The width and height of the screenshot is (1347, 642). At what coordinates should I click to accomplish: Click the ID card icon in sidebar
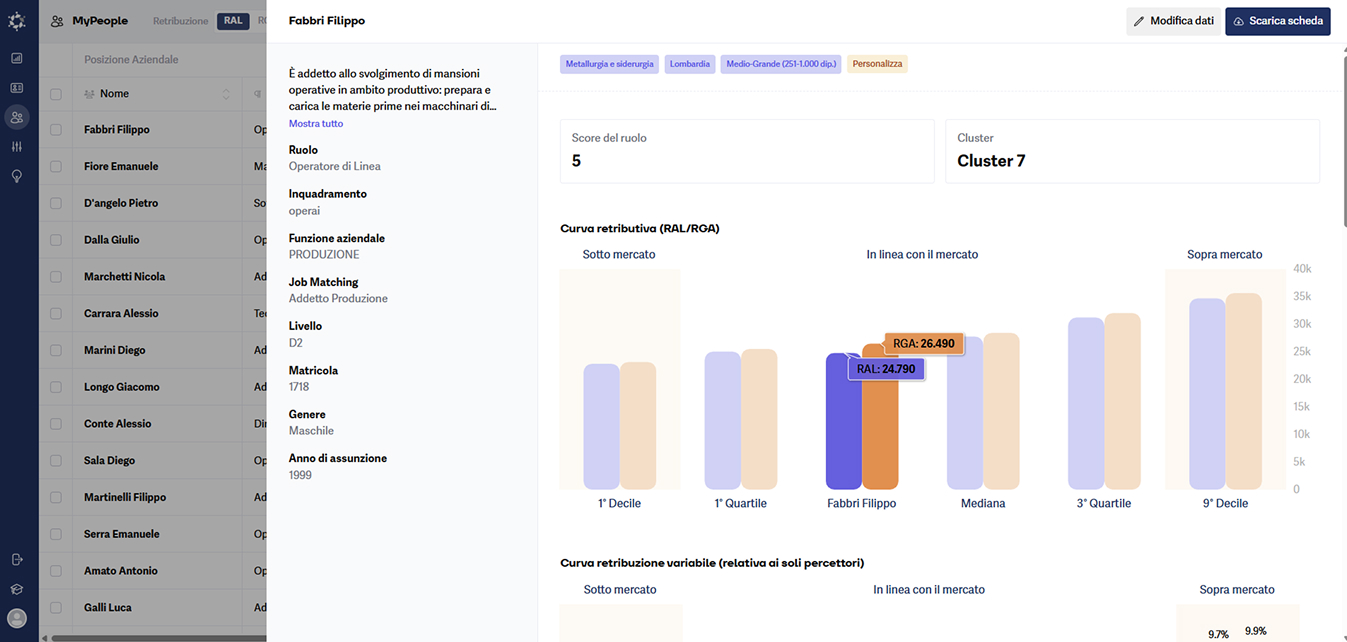(x=17, y=88)
